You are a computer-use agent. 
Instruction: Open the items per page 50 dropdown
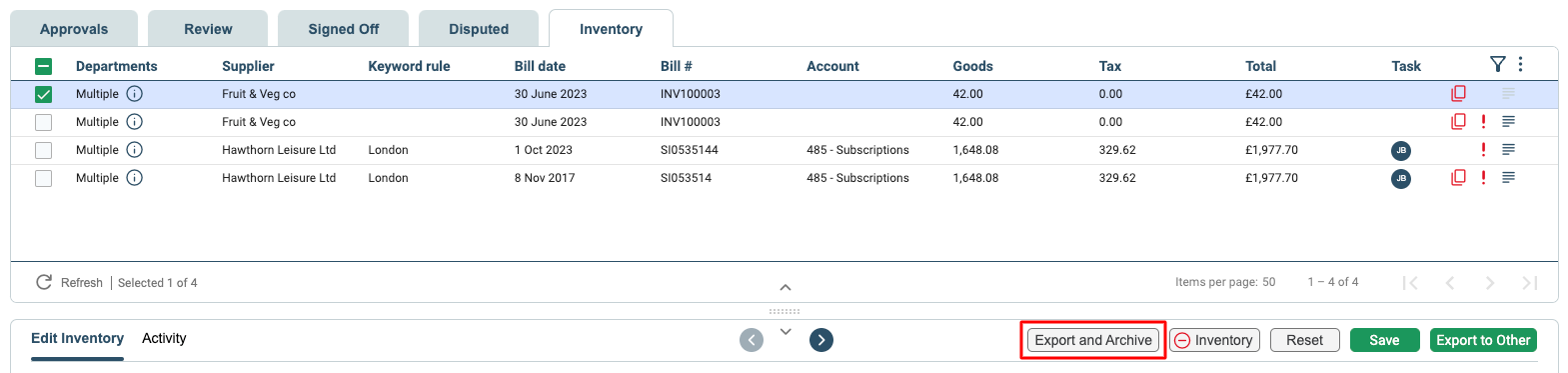pos(1268,282)
